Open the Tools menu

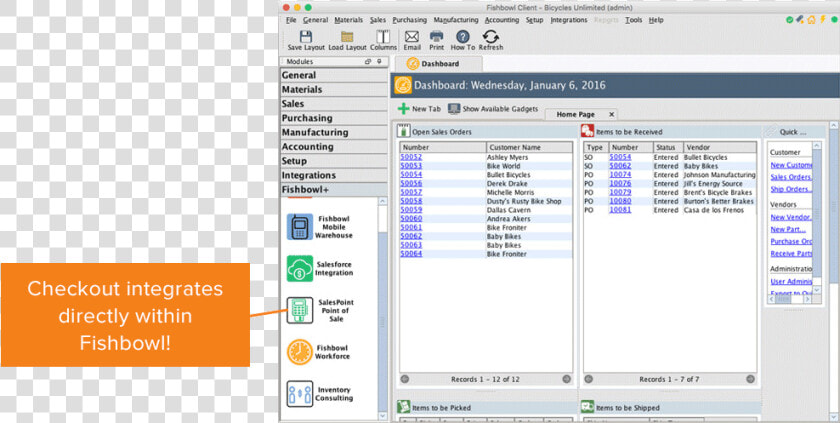pyautogui.click(x=634, y=20)
